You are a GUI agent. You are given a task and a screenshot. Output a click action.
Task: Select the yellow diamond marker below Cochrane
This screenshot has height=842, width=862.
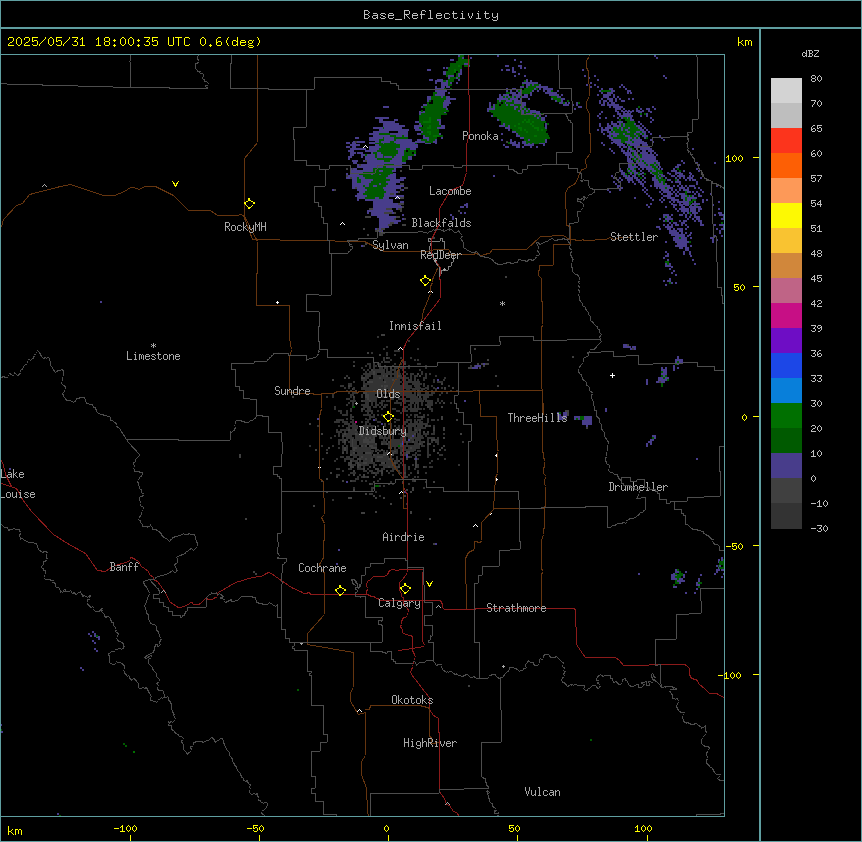(340, 590)
